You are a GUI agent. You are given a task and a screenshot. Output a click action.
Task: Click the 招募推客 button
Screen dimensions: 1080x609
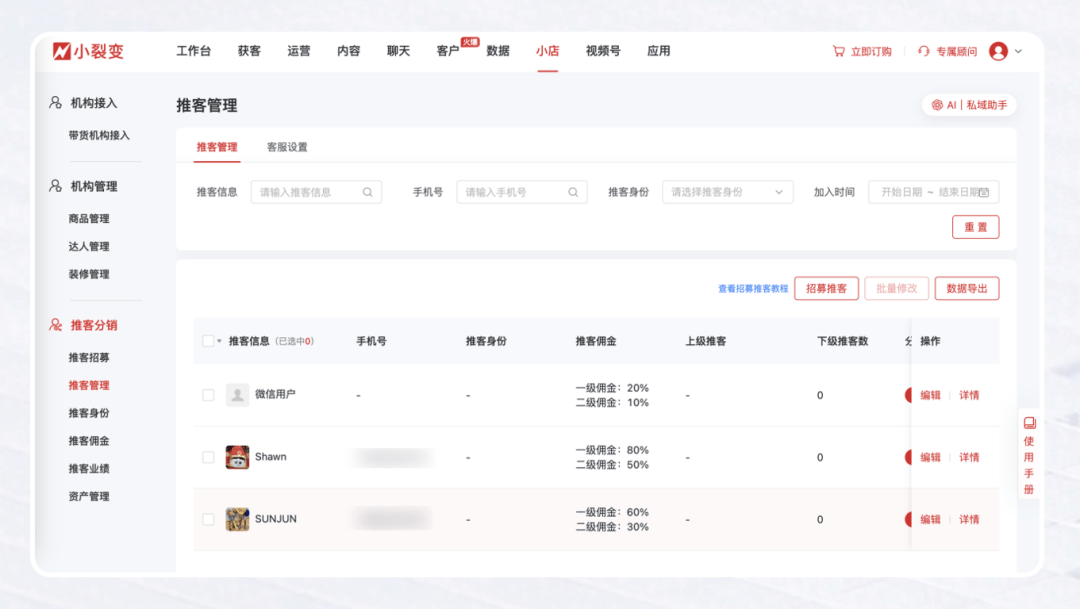[826, 288]
